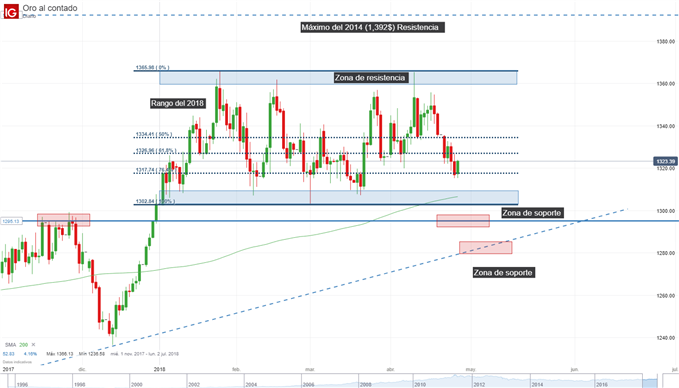This screenshot has width=679, height=388.
Task: Click the 'Datos indicativos' notice
Action: 17,362
